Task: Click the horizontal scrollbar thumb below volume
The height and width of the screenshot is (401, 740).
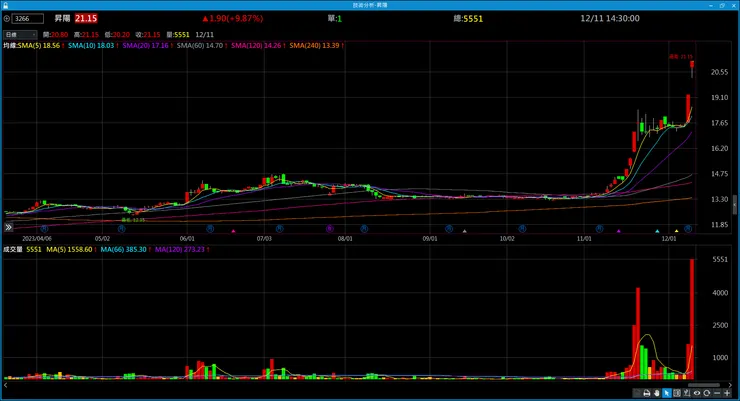Action: (703, 385)
